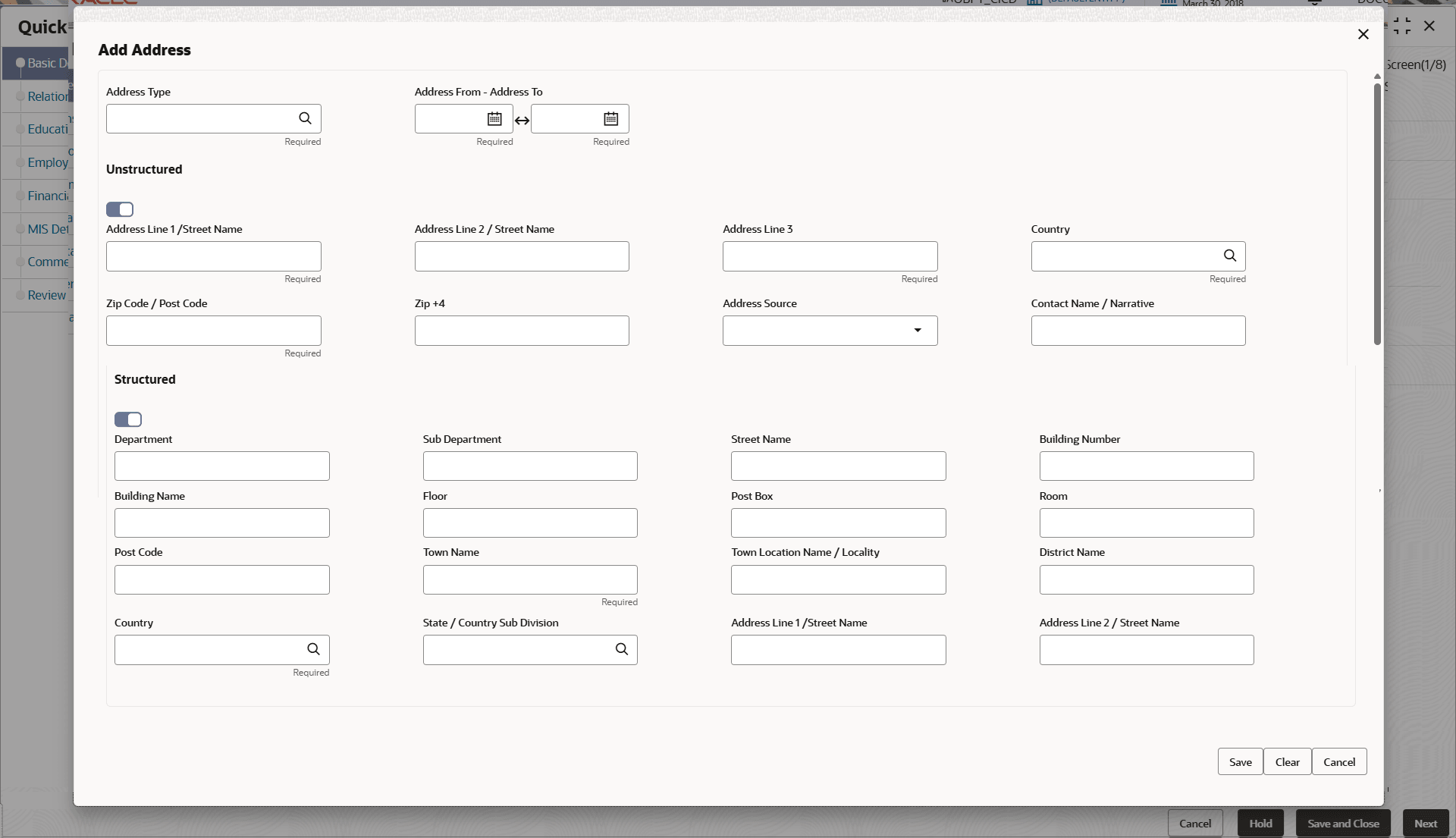
Task: Save the address entry
Action: pyautogui.click(x=1240, y=762)
